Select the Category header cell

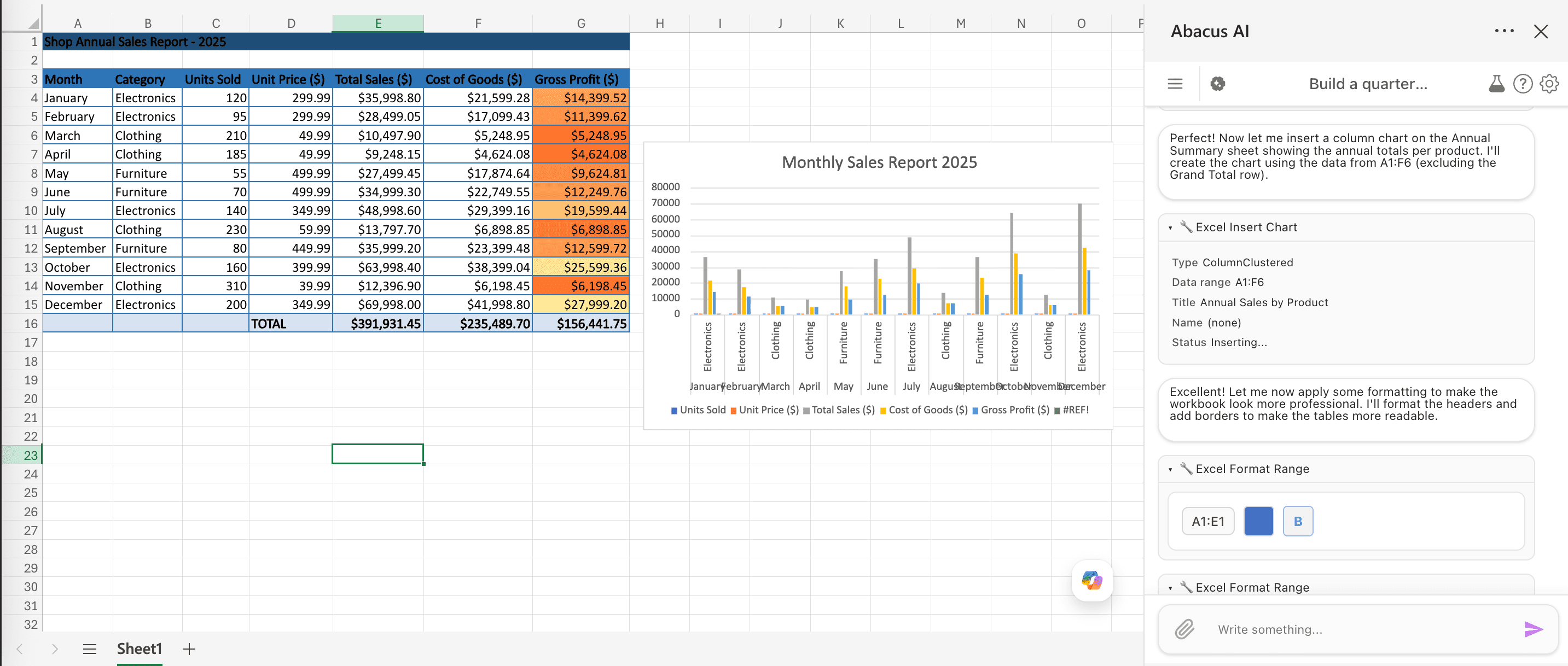click(x=147, y=79)
